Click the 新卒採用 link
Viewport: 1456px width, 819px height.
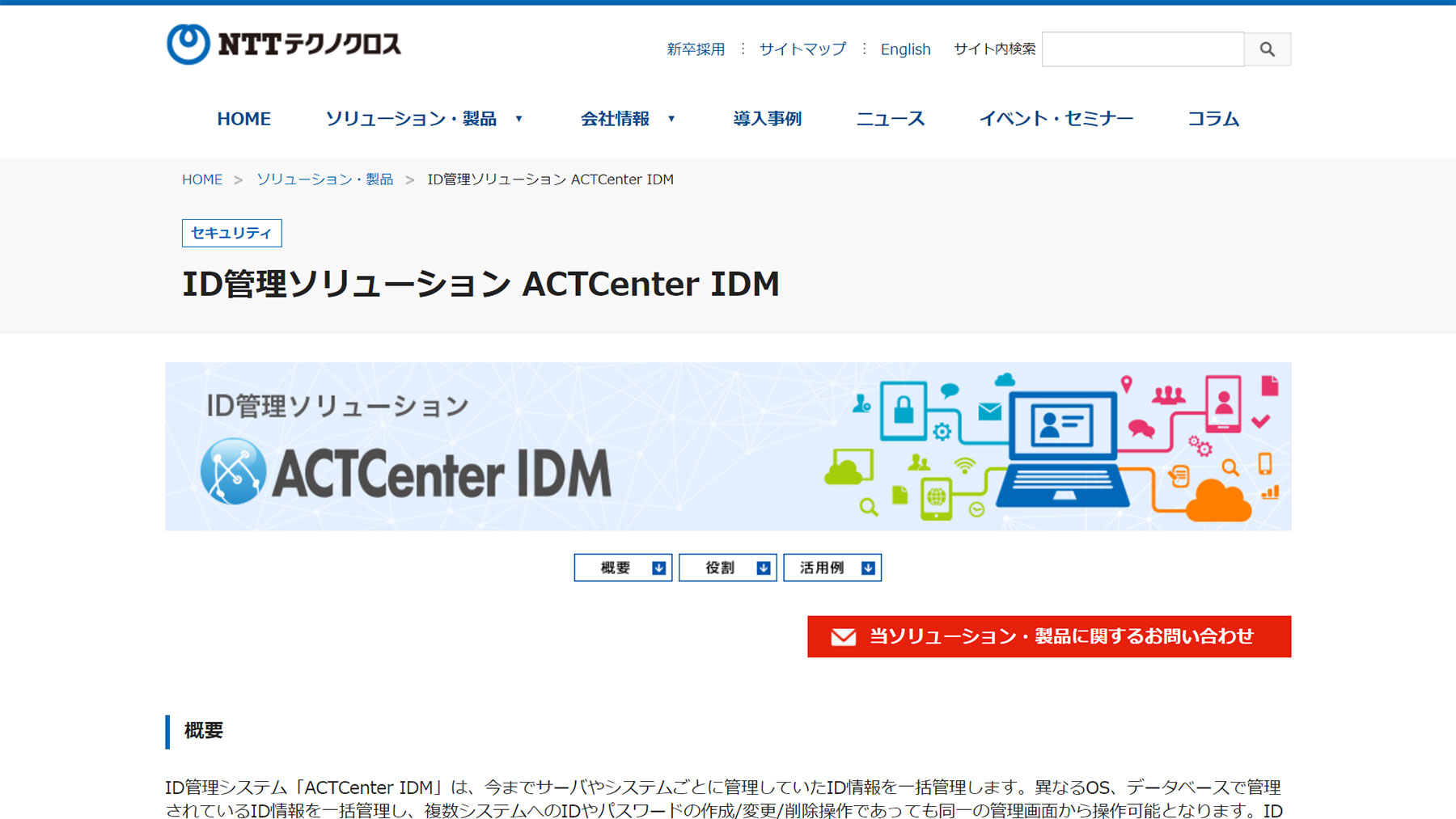click(696, 49)
